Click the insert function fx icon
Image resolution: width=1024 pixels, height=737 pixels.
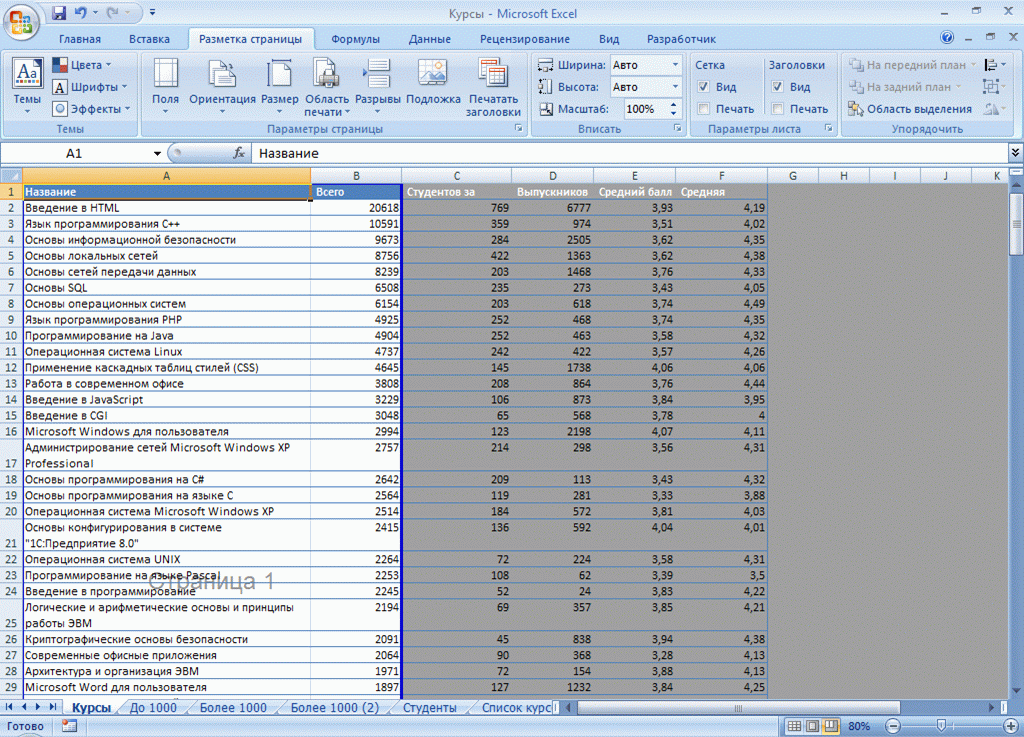(239, 153)
